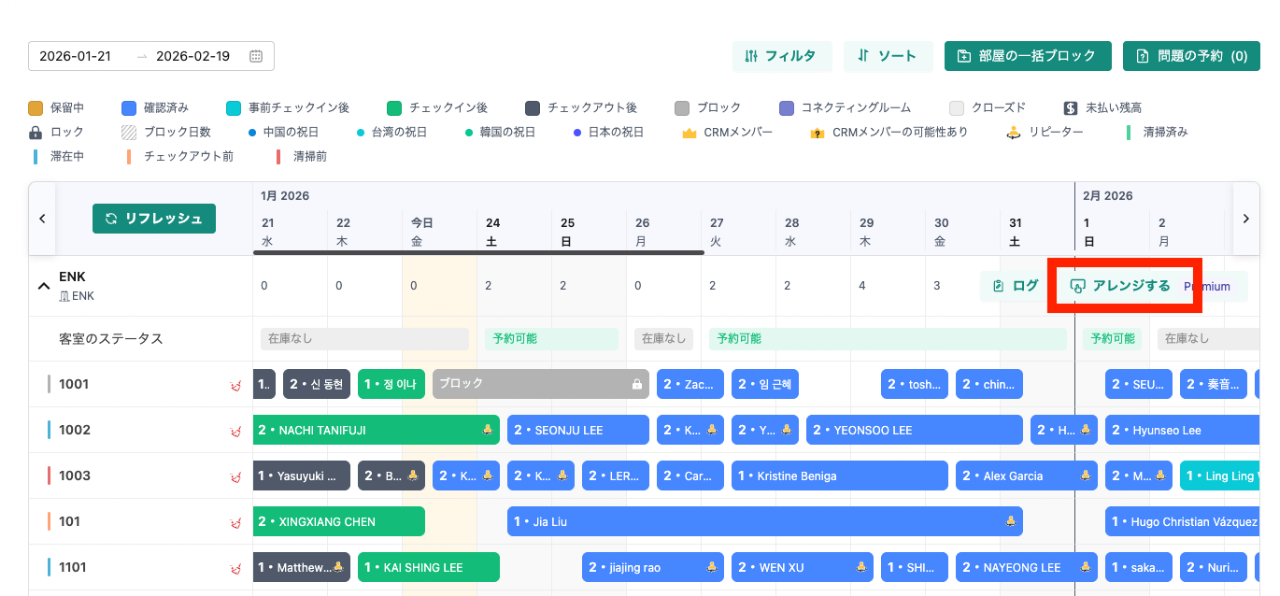
Task: Click the red icon beside room 1003
Action: tap(237, 477)
